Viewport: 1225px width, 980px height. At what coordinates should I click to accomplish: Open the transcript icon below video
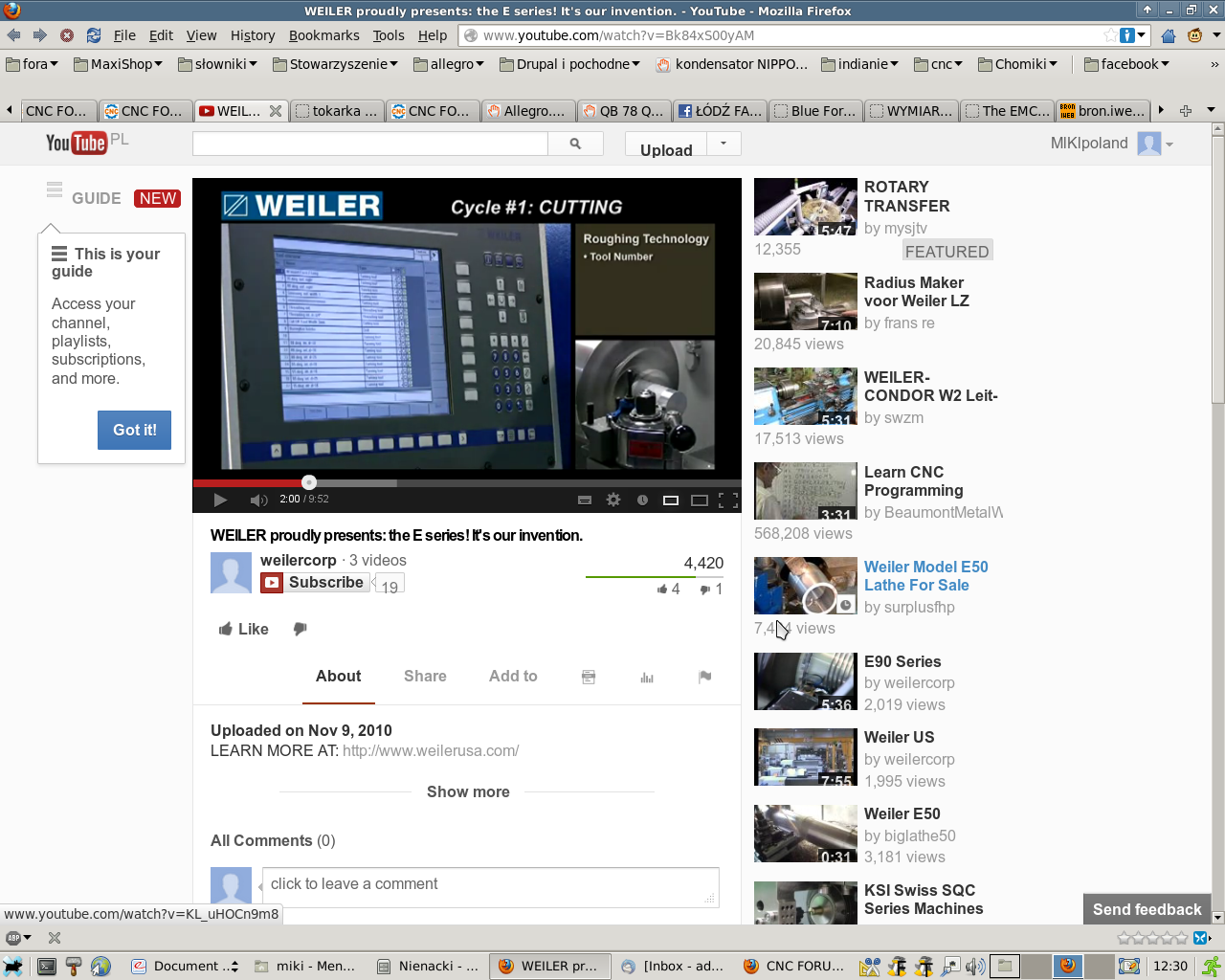tap(589, 677)
